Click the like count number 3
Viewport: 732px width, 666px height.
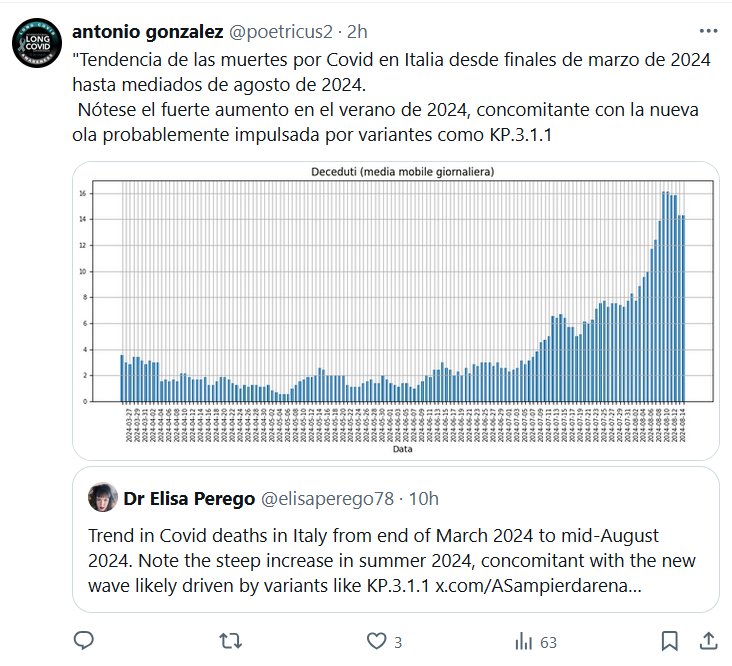pyautogui.click(x=398, y=641)
